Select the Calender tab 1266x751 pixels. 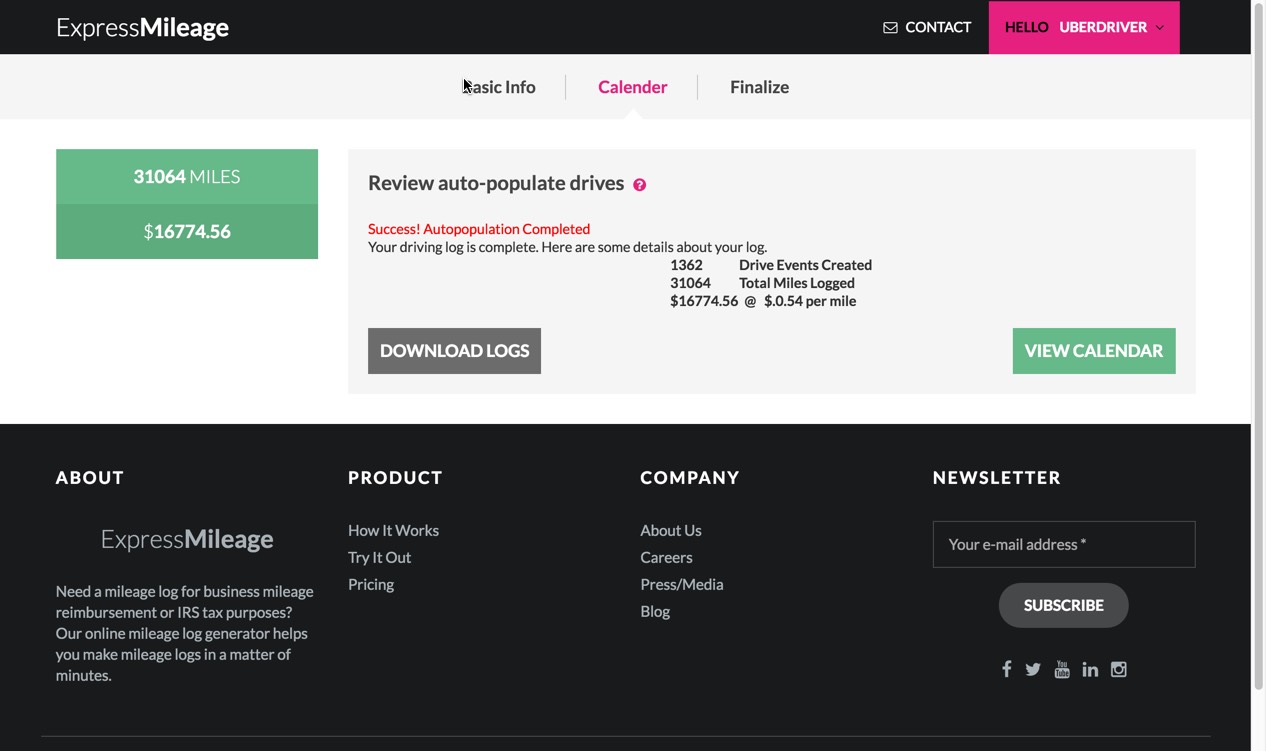click(632, 87)
